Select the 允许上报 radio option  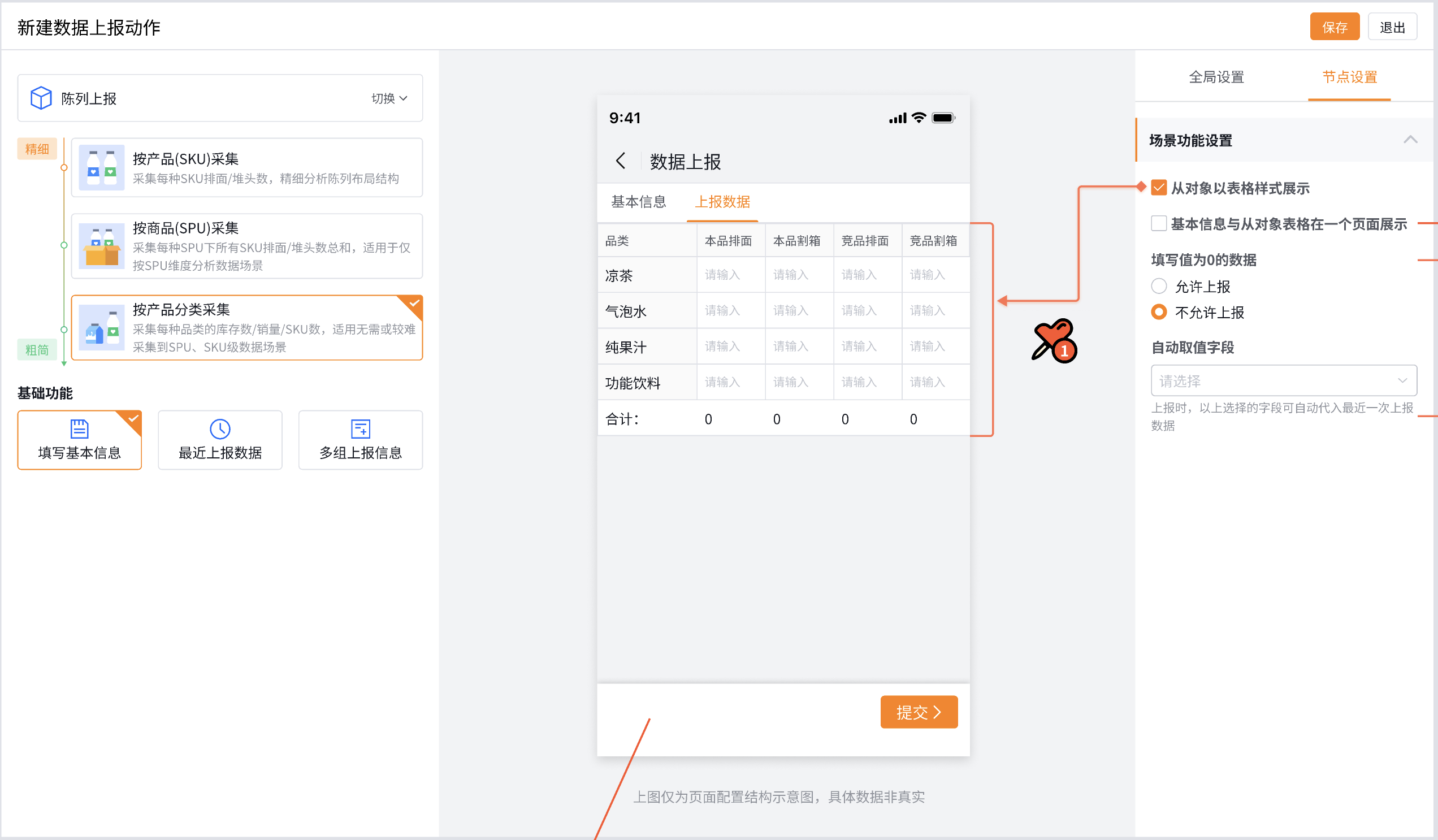[1159, 286]
